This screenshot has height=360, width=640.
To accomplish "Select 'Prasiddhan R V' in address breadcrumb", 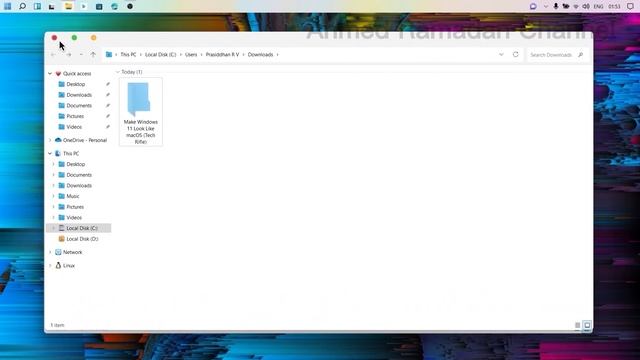I will coord(222,54).
